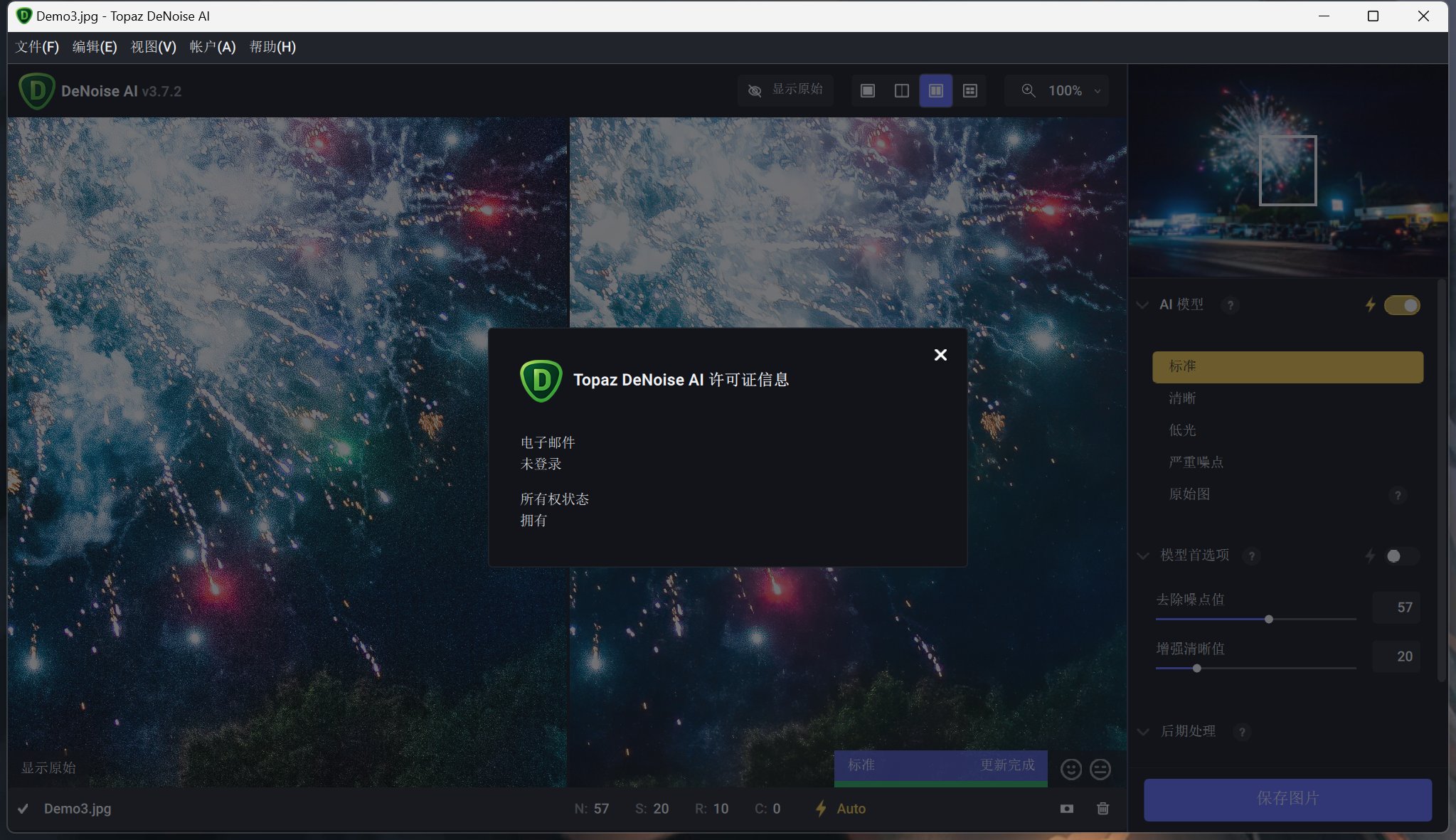This screenshot has height=840, width=1456.
Task: Open AI 模型 help question mark
Action: [1230, 305]
